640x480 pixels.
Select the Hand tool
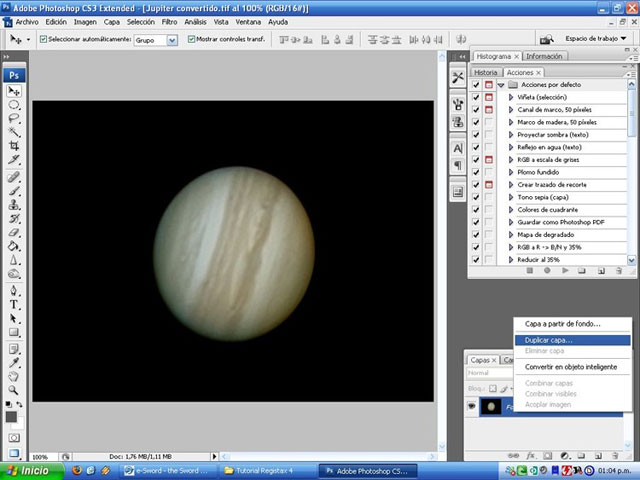[x=14, y=376]
